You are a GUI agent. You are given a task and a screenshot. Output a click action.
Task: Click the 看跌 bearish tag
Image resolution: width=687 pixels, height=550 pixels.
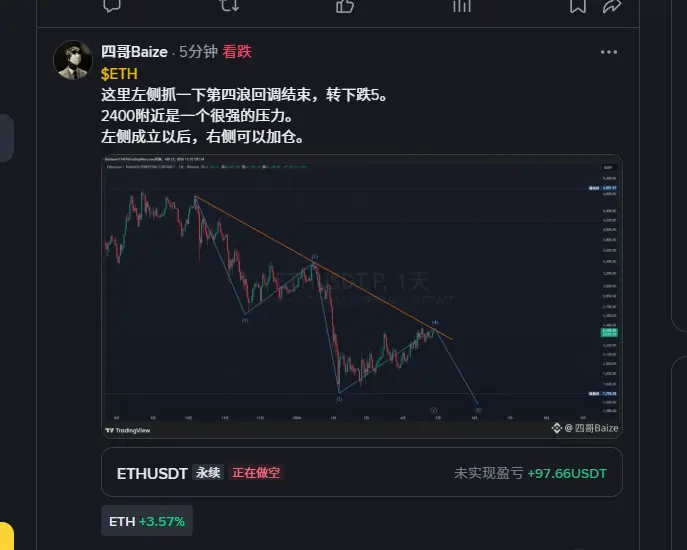point(237,52)
